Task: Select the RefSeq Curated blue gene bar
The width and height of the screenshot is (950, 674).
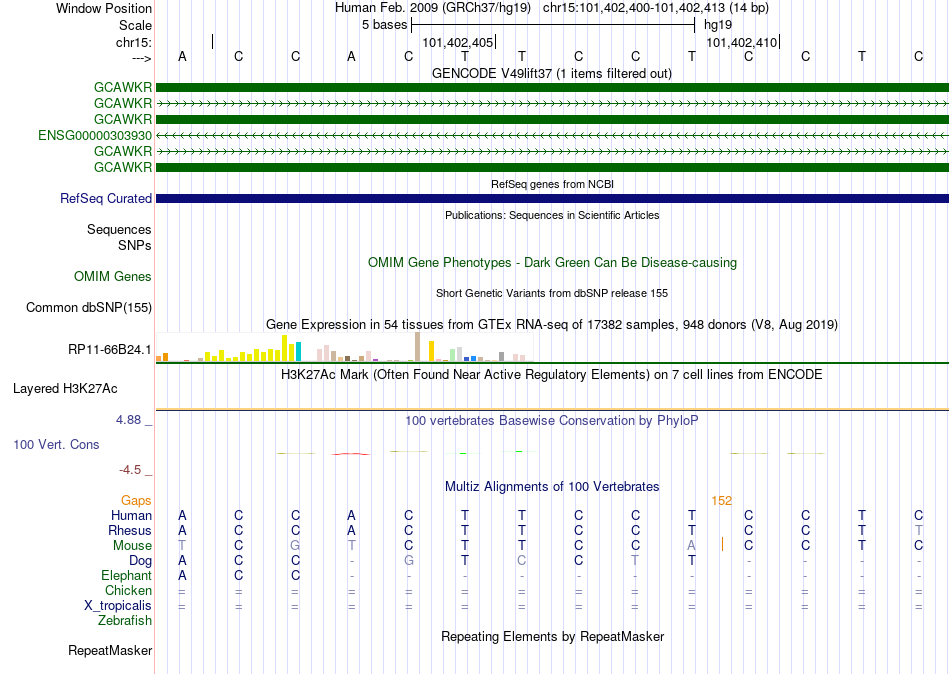Action: click(552, 198)
